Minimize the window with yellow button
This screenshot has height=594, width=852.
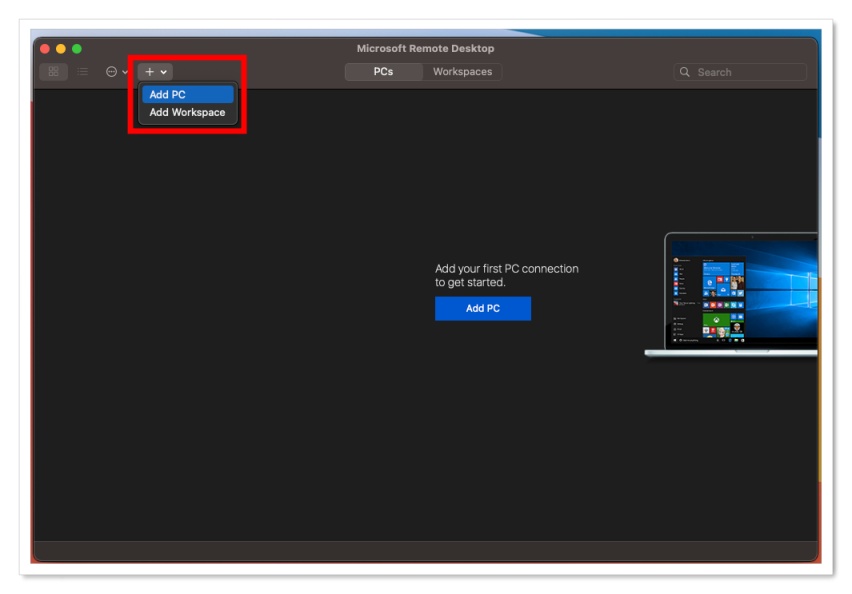[61, 49]
